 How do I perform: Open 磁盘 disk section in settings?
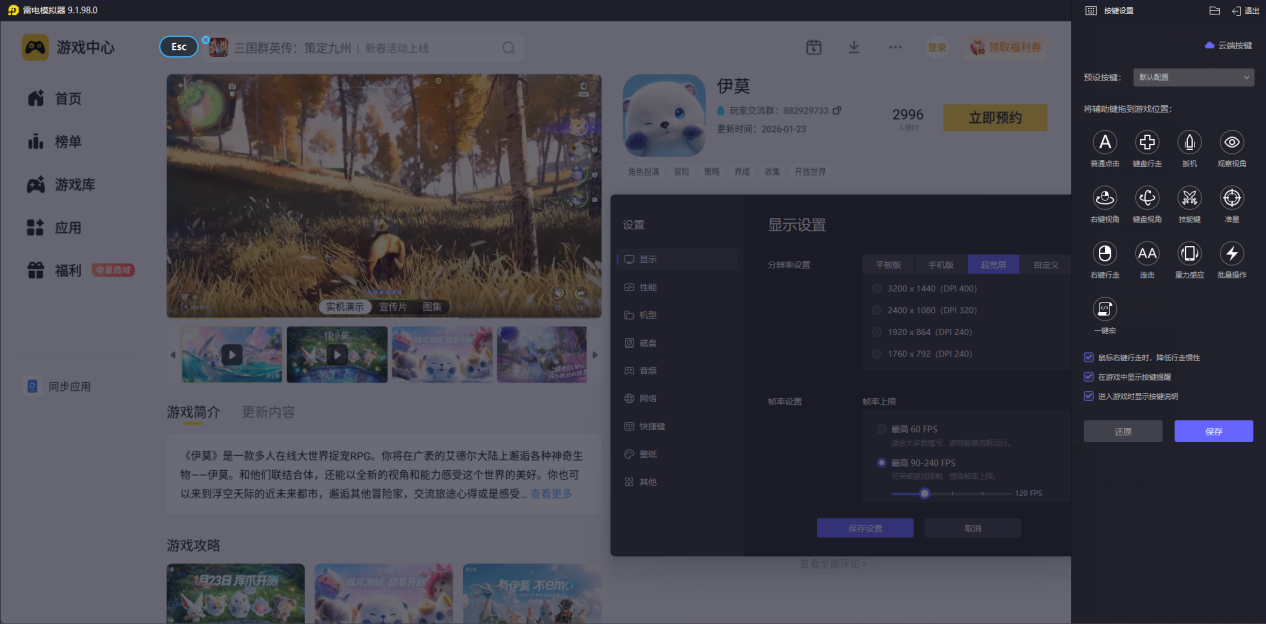pyautogui.click(x=678, y=343)
